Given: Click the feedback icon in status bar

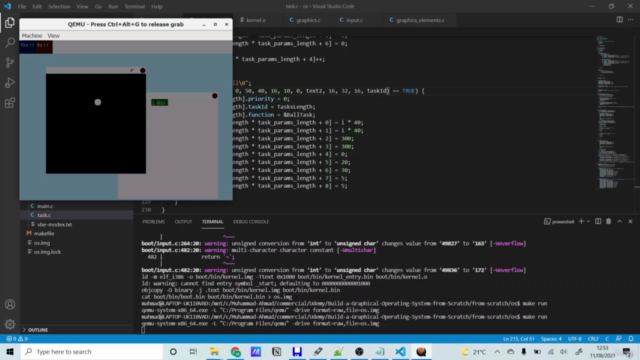Looking at the screenshot, I should coord(619,339).
